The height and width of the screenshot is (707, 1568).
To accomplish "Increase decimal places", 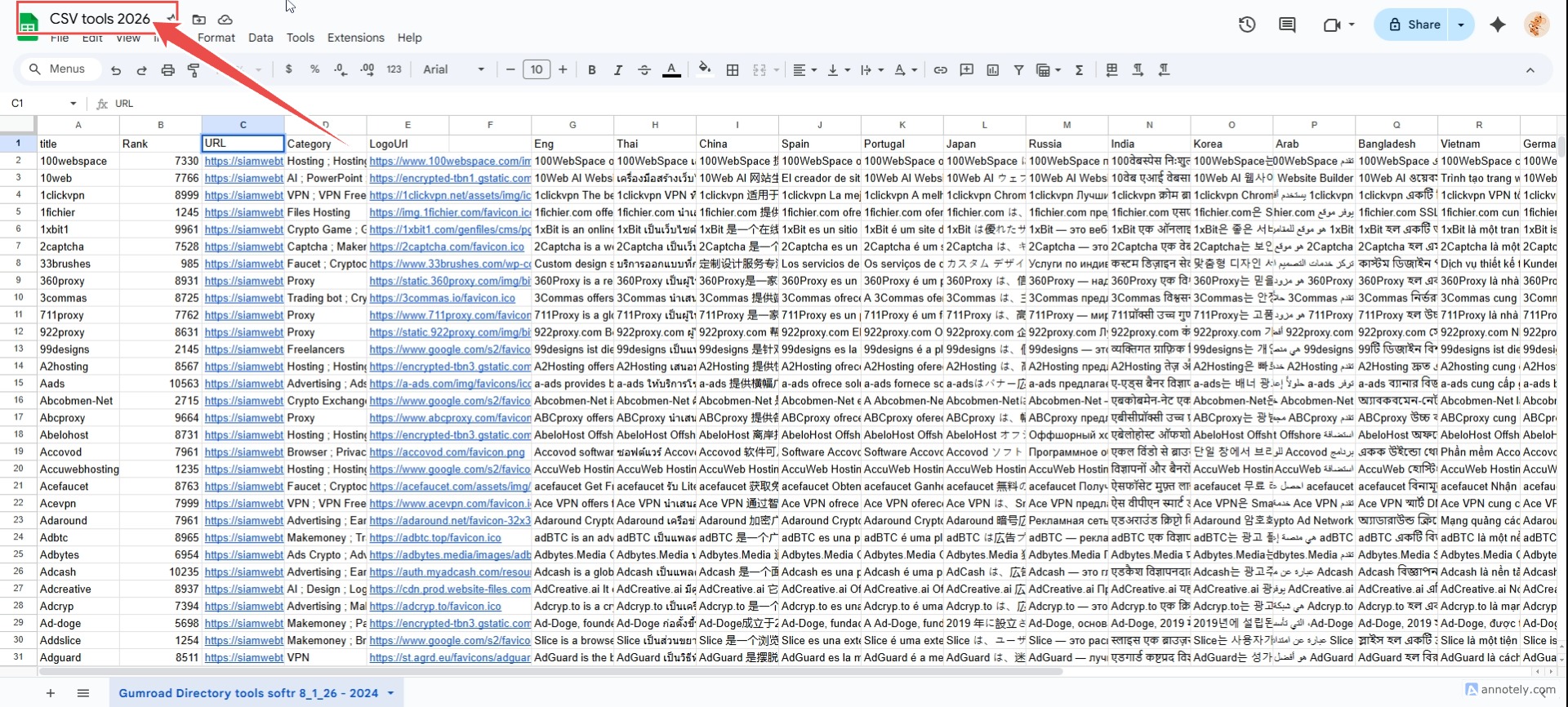I will pyautogui.click(x=367, y=69).
